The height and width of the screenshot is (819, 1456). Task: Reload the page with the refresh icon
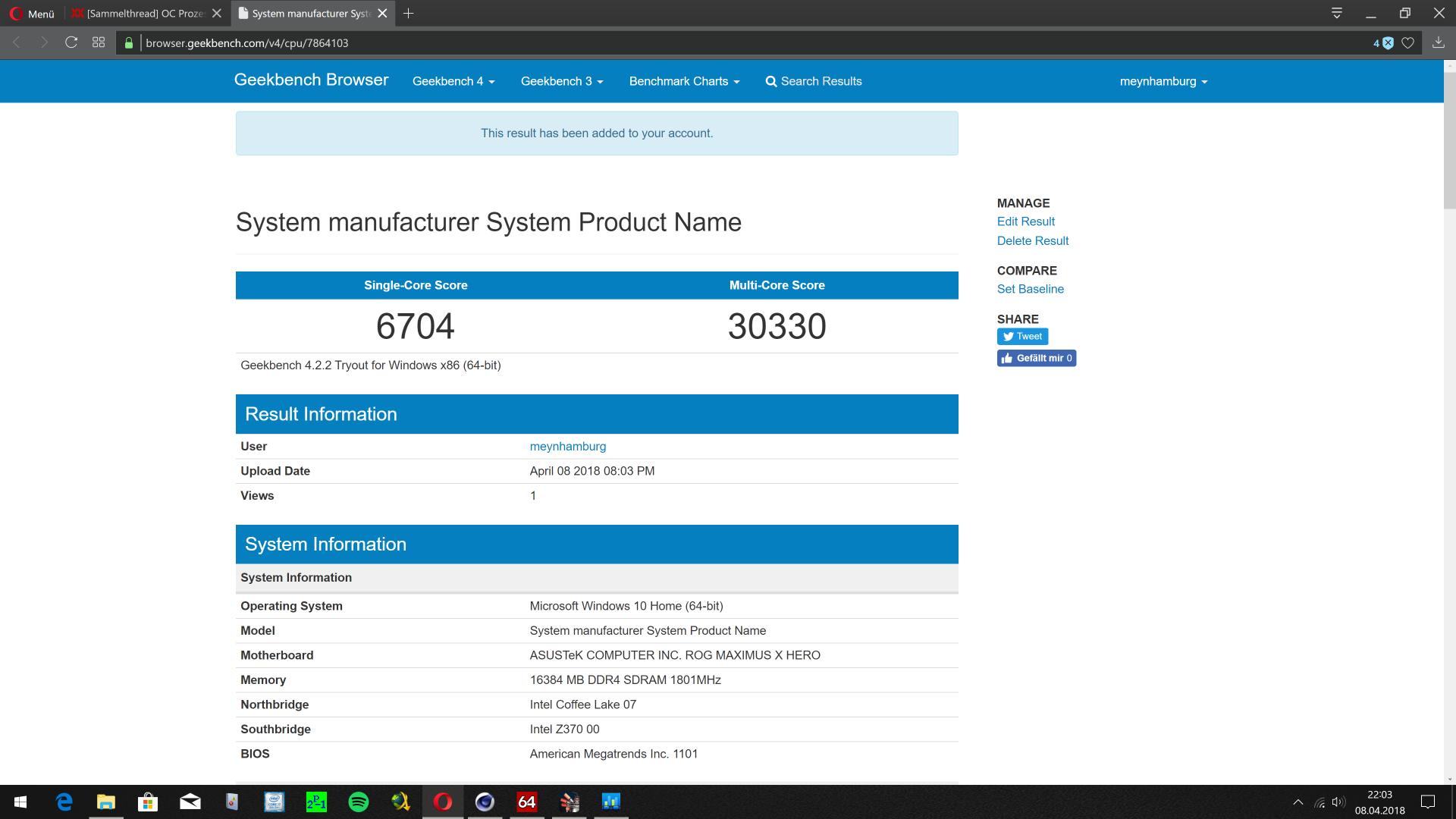(71, 43)
